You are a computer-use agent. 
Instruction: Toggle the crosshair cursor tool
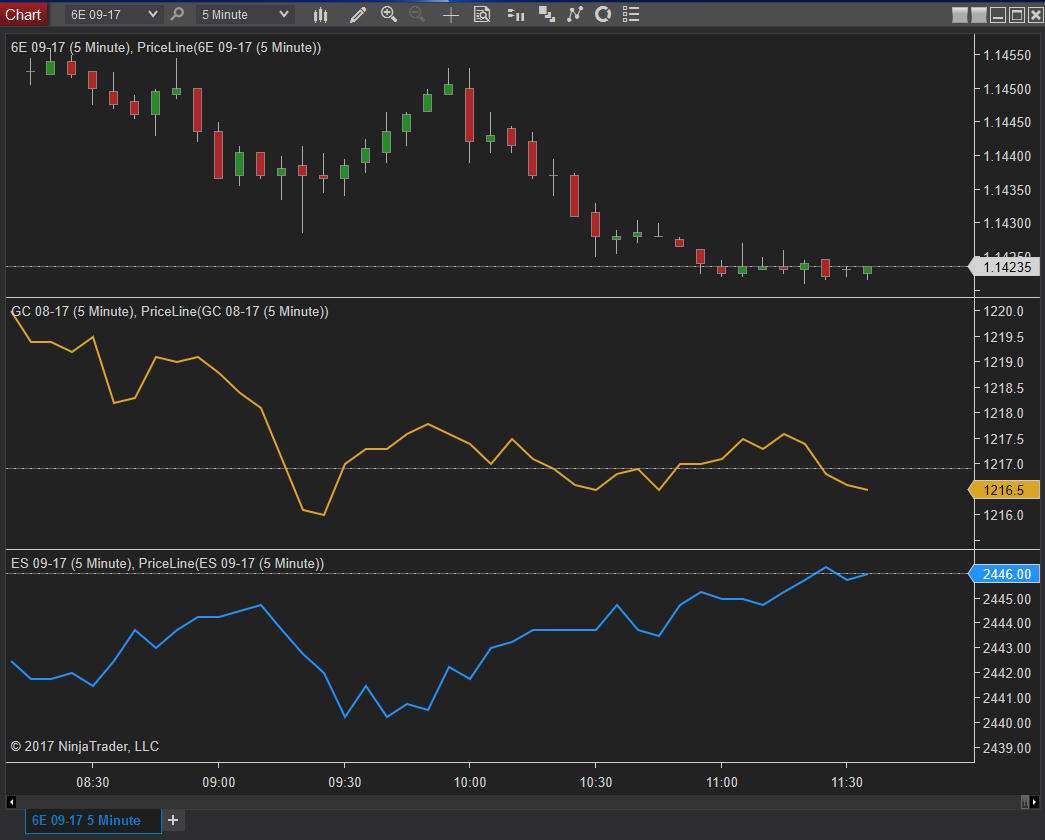tap(451, 14)
